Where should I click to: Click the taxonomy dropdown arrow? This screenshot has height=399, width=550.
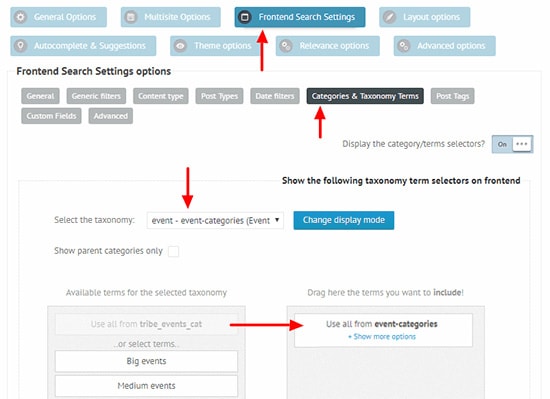tap(277, 220)
